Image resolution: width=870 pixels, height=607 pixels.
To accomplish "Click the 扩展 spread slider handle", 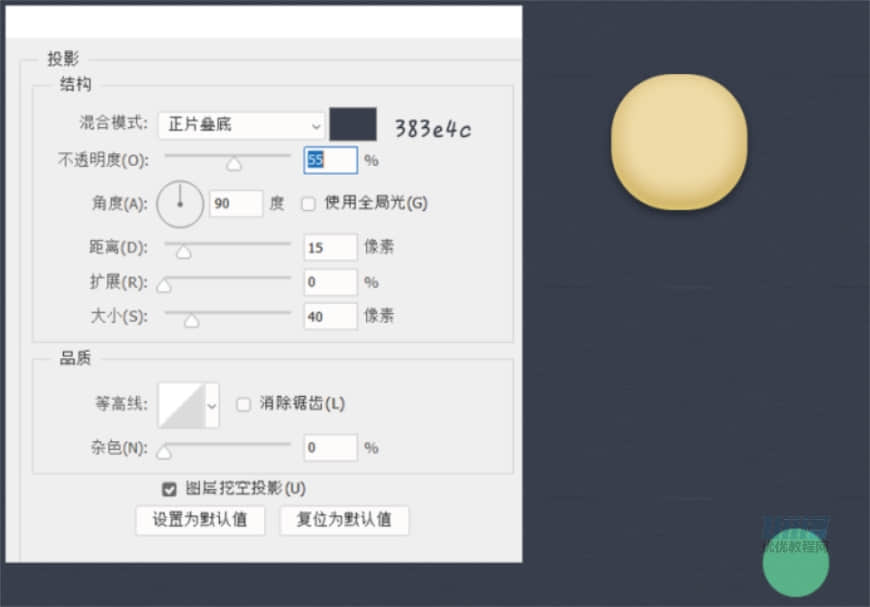I will (164, 286).
